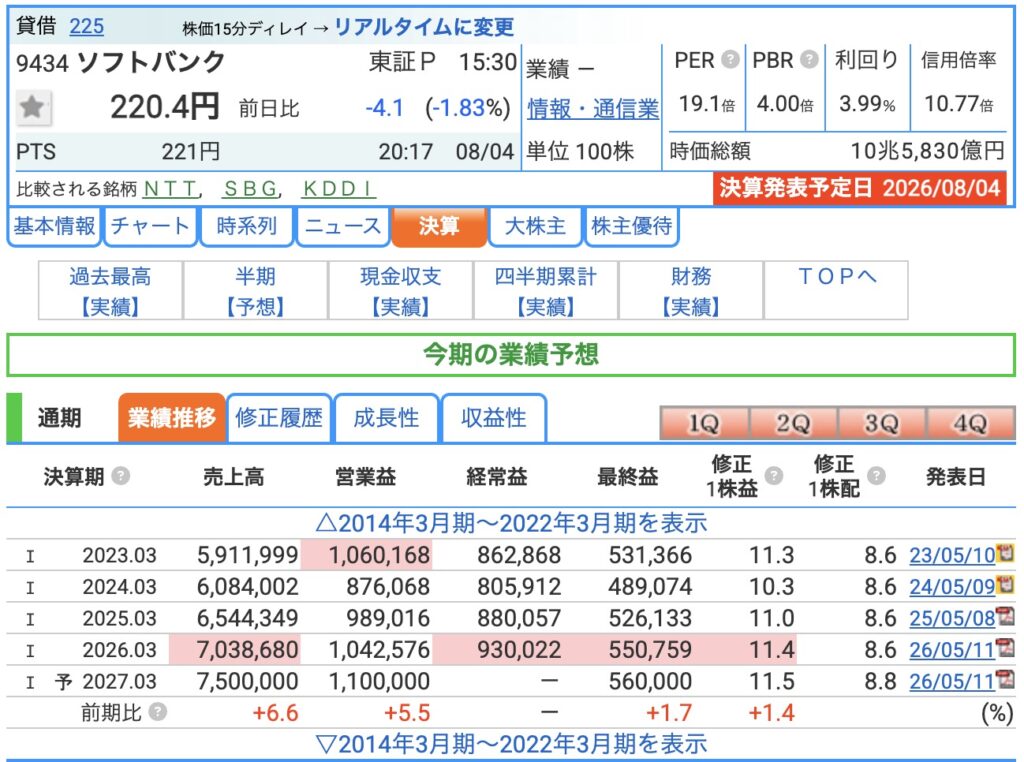Click help icon beside 決算期 header
Image resolution: width=1024 pixels, height=762 pixels.
(120, 476)
